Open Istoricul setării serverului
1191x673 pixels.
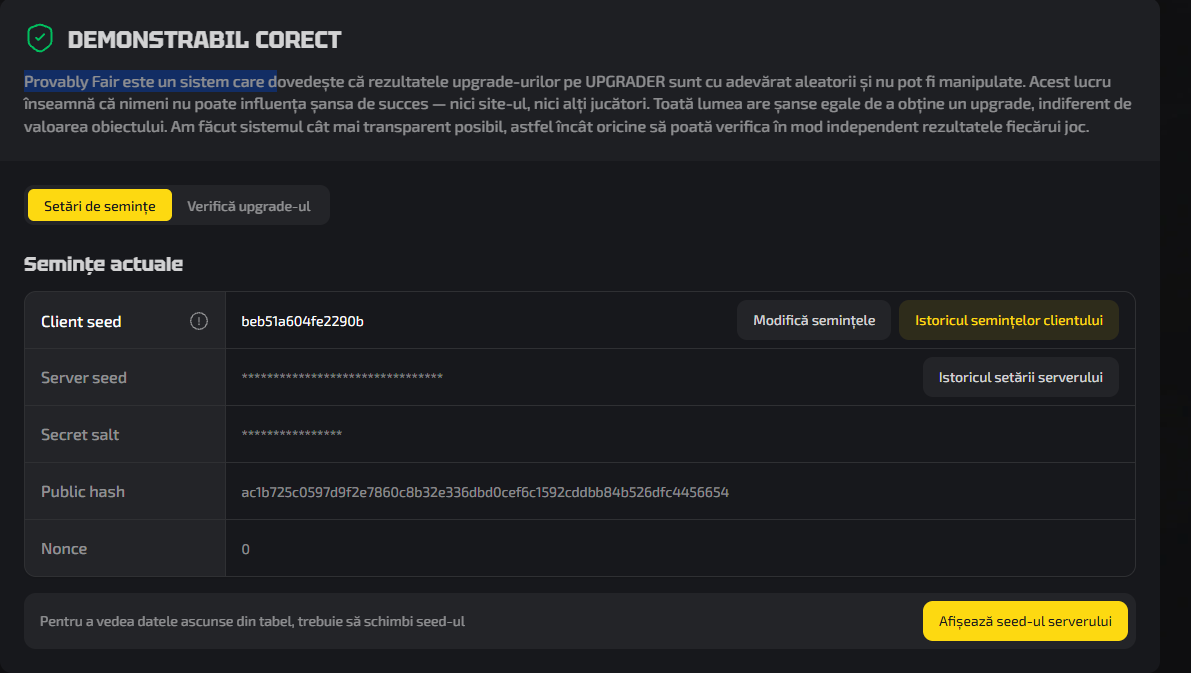click(1020, 378)
